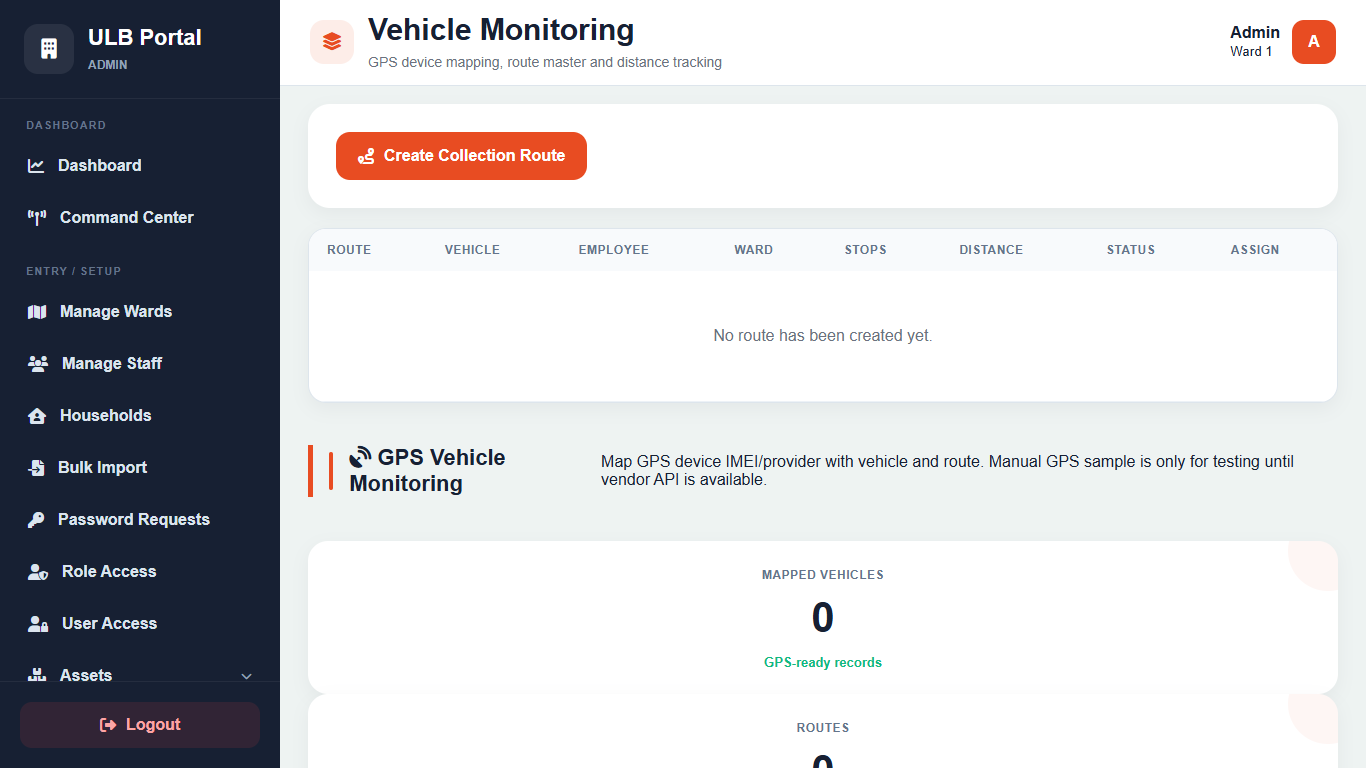This screenshot has height=768, width=1366.
Task: Expand the Assets submenu chevron
Action: click(247, 676)
